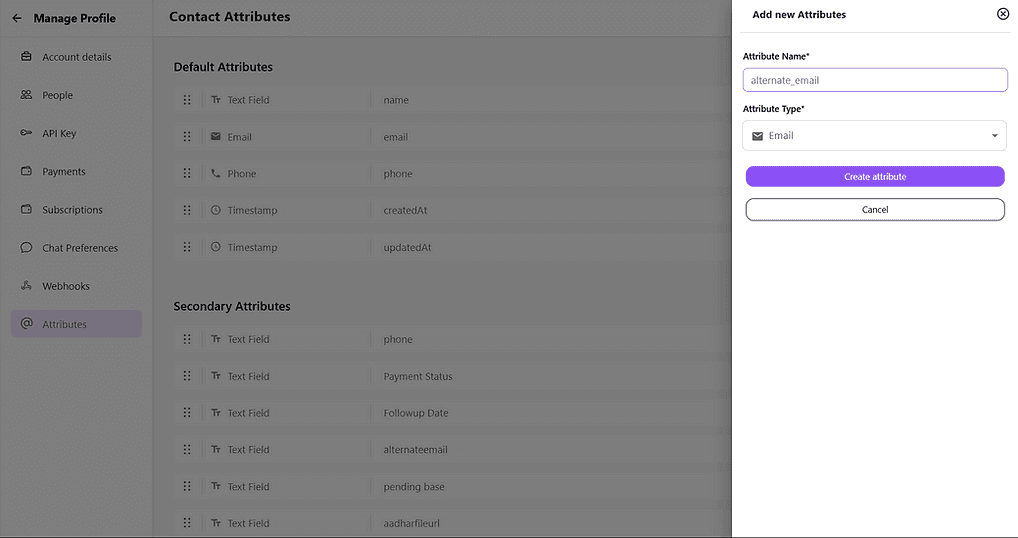Click the drag handle for name attribute
The image size is (1018, 538).
click(187, 100)
